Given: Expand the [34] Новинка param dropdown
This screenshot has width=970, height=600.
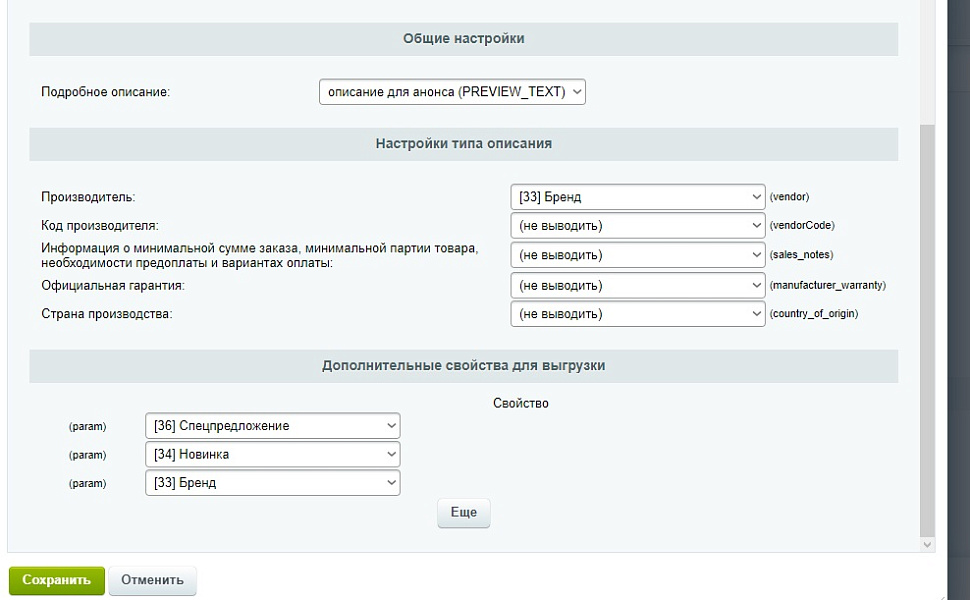Looking at the screenshot, I should click(x=272, y=455).
